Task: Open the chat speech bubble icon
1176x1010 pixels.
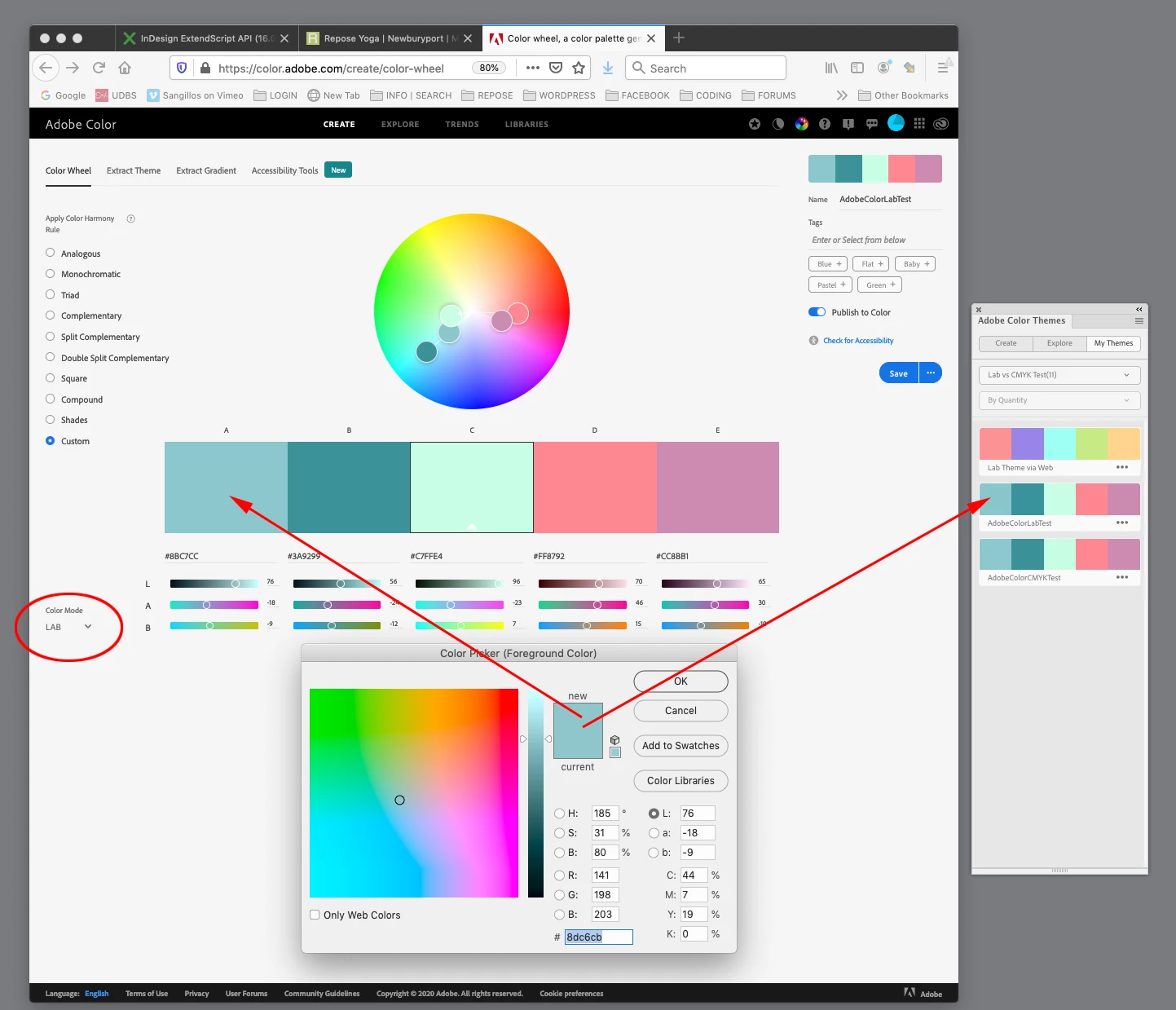Action: [872, 124]
